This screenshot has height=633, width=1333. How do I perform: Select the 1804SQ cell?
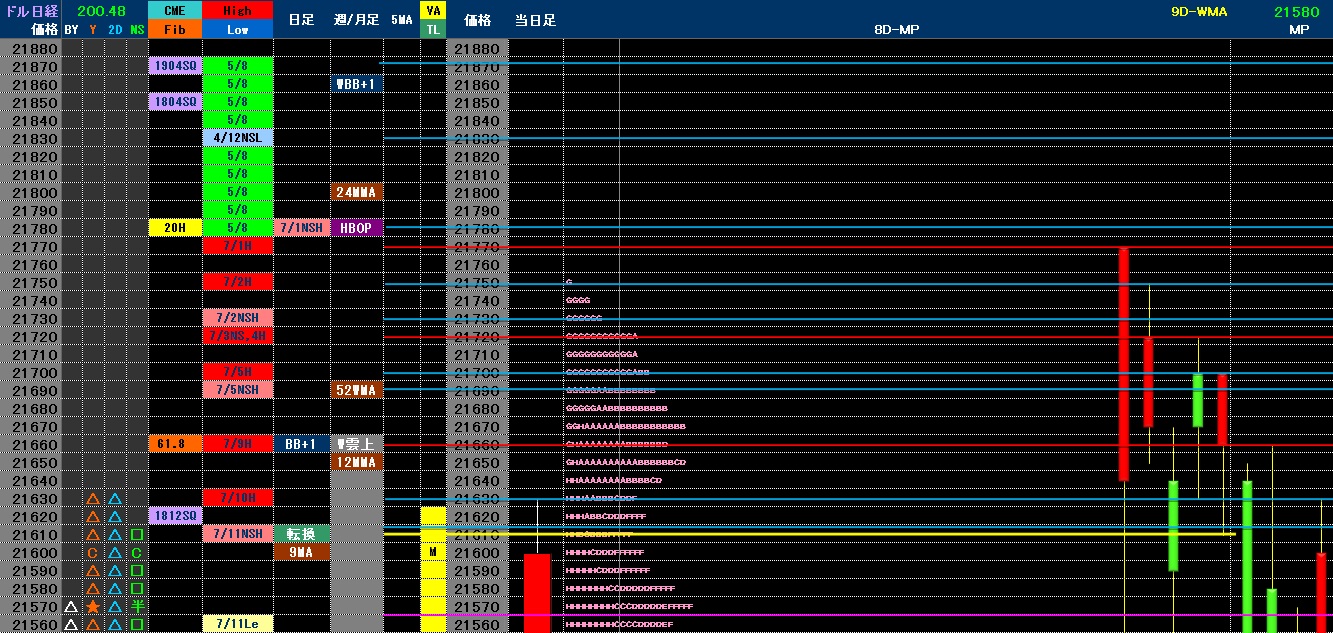175,102
